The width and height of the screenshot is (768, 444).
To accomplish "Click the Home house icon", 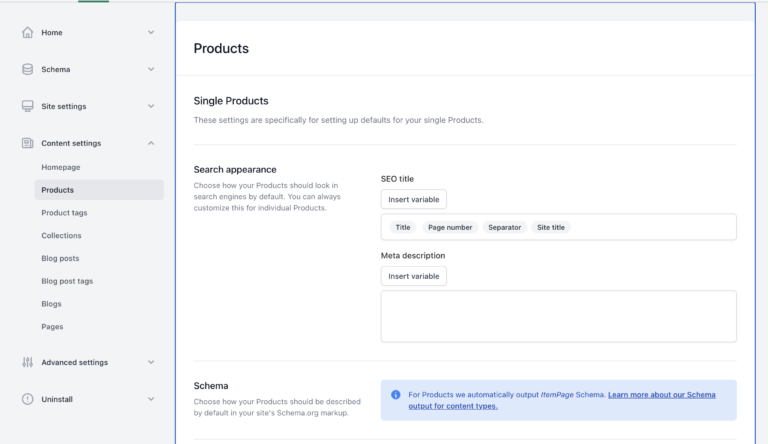I will tap(27, 32).
